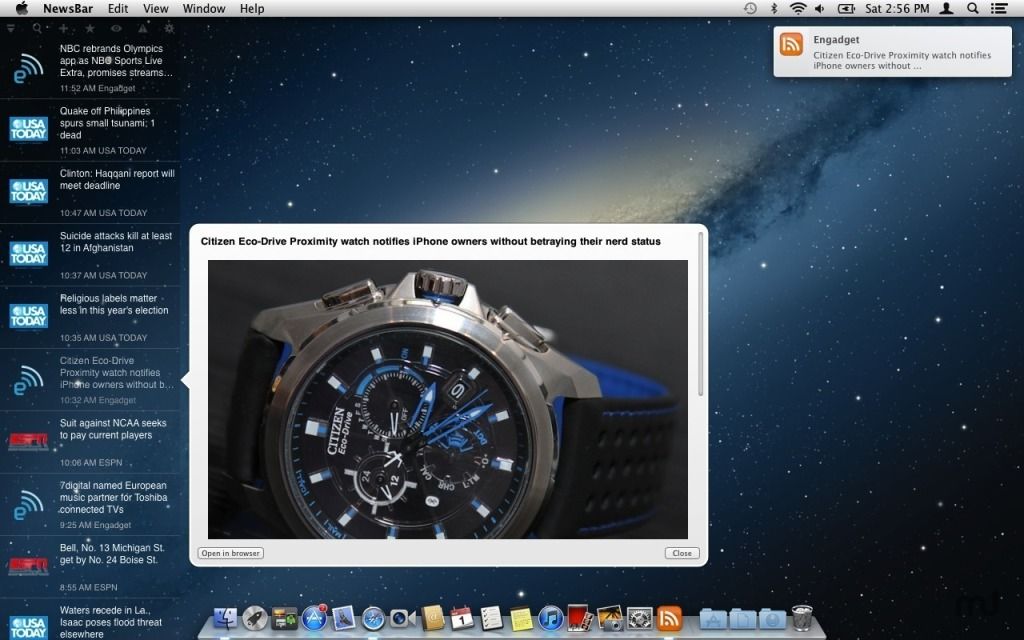
Task: Open iTunes from the Dock
Action: pyautogui.click(x=551, y=618)
